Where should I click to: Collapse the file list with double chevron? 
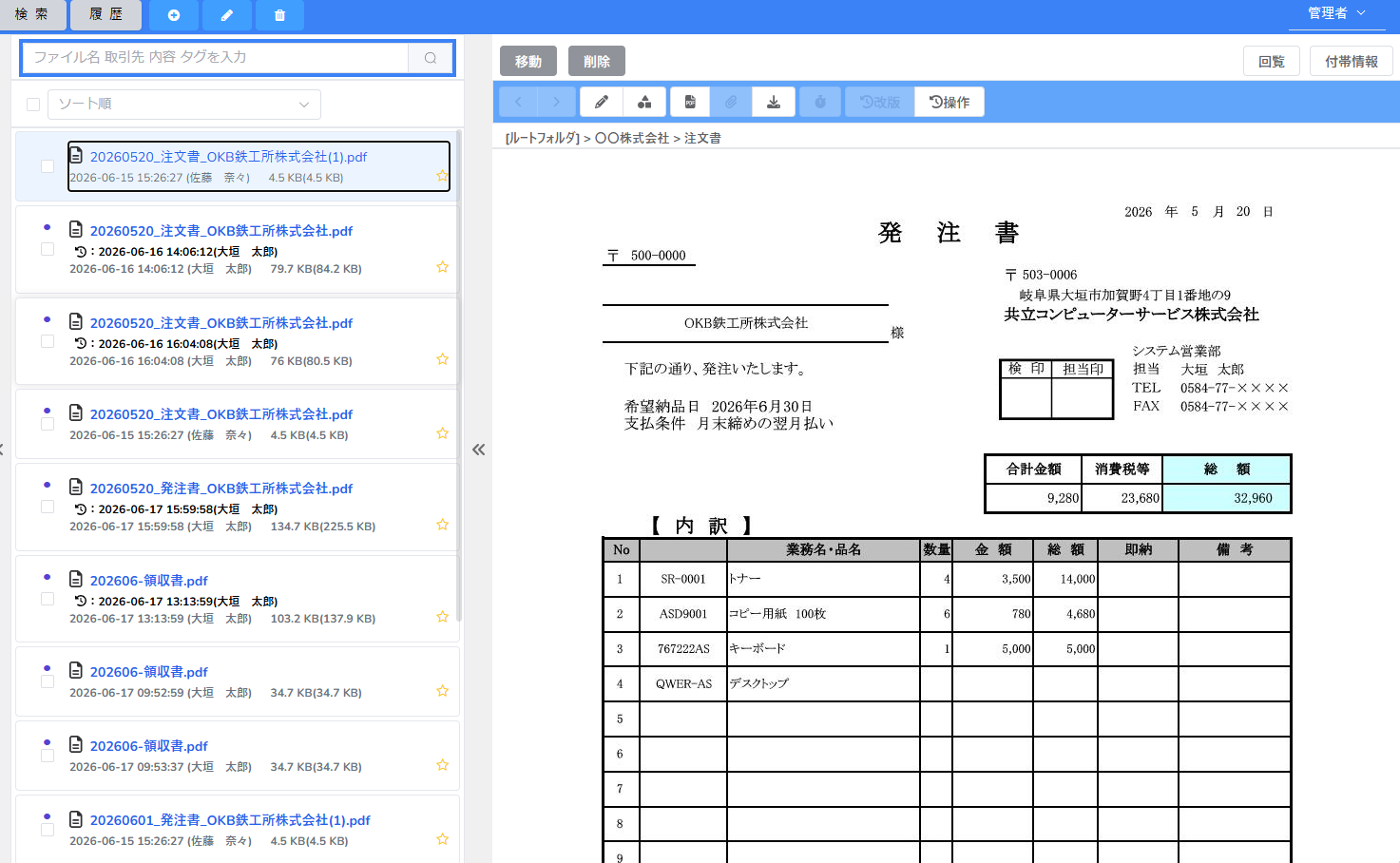(x=479, y=450)
